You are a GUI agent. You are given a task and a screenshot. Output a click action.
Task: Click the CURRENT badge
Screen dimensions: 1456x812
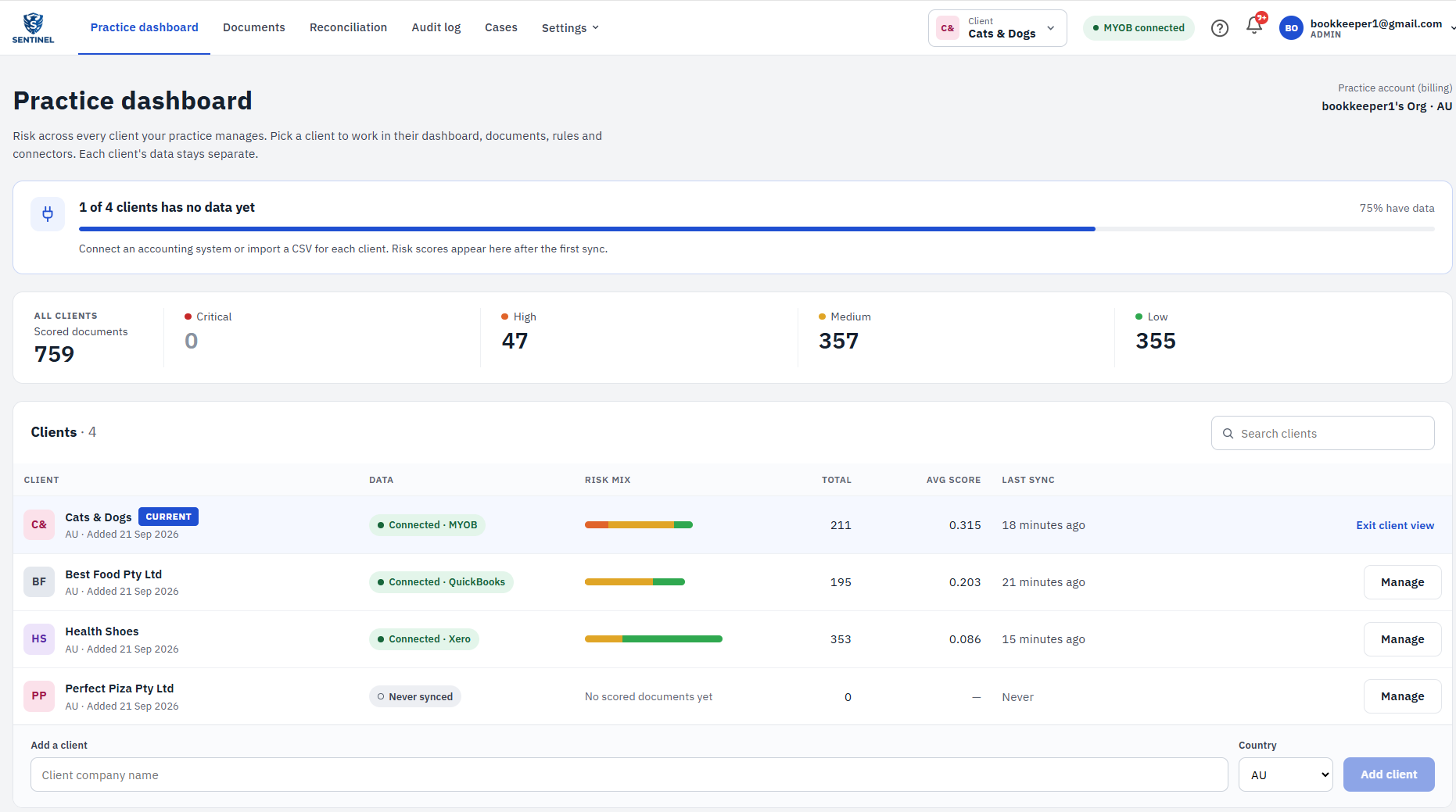(168, 517)
